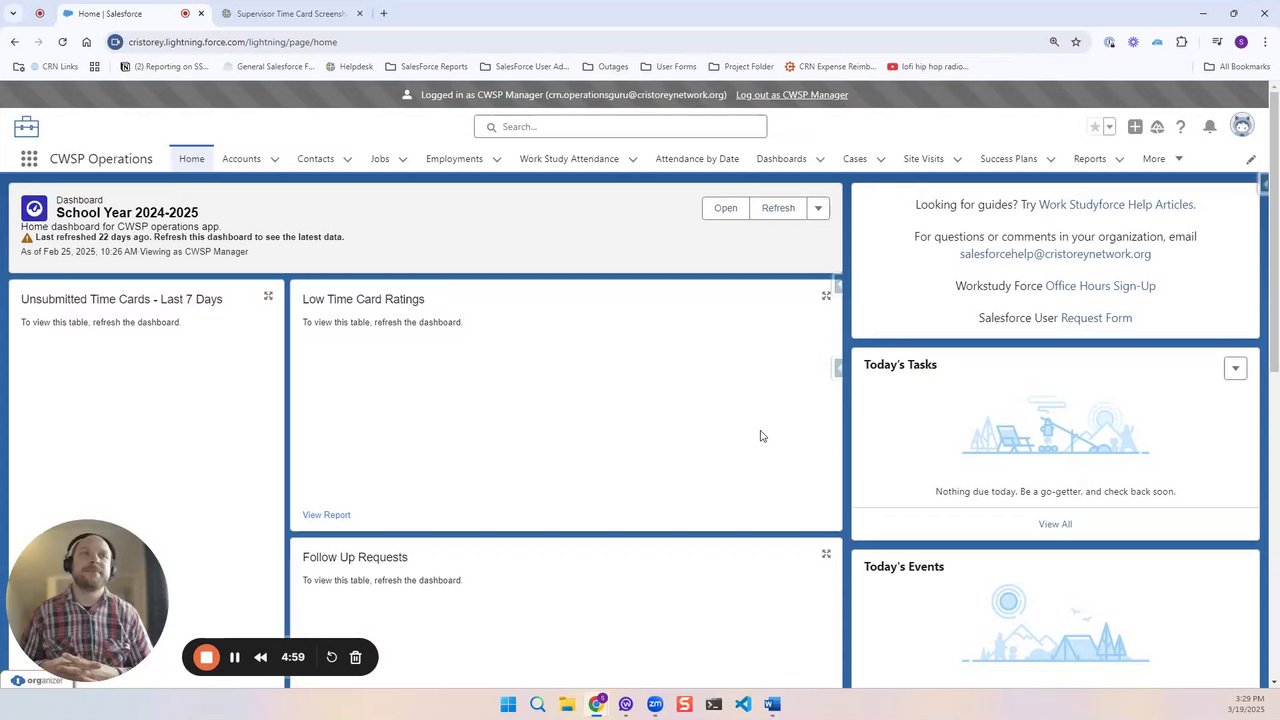Open the Jobs tab dropdown chevron
This screenshot has height=720, width=1280.
coord(402,159)
